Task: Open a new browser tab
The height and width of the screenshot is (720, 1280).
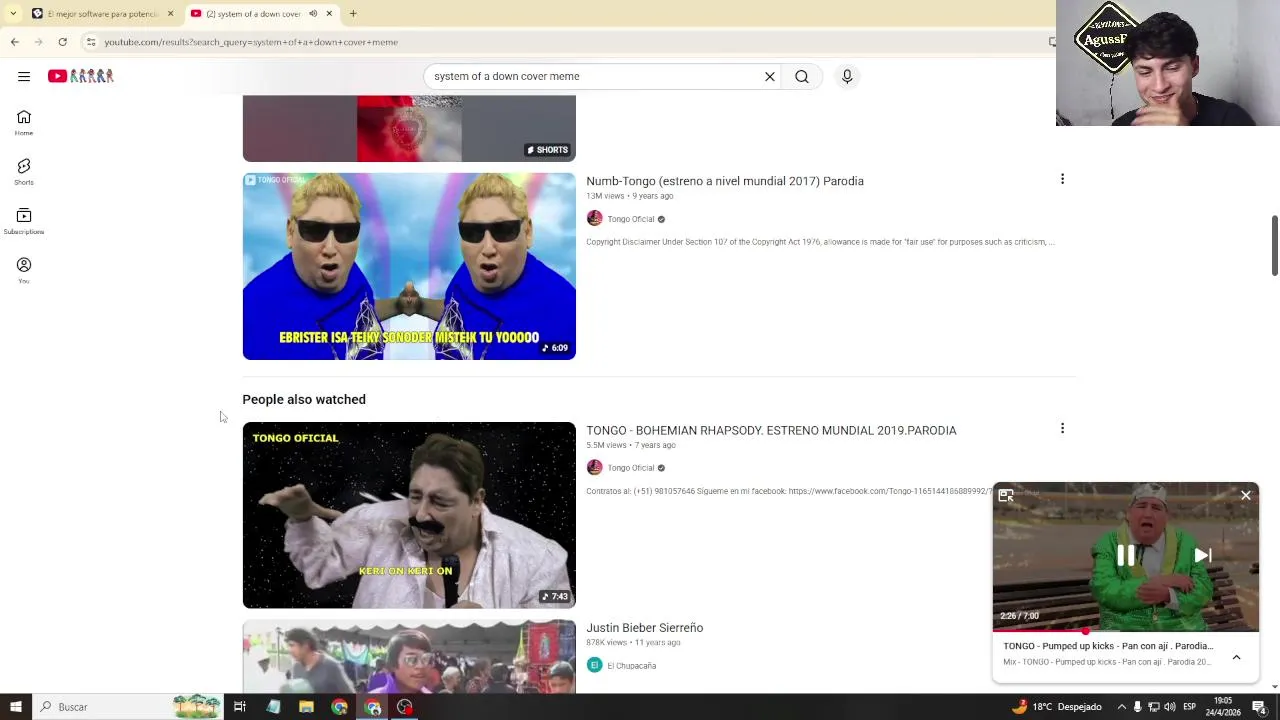Action: click(x=353, y=13)
